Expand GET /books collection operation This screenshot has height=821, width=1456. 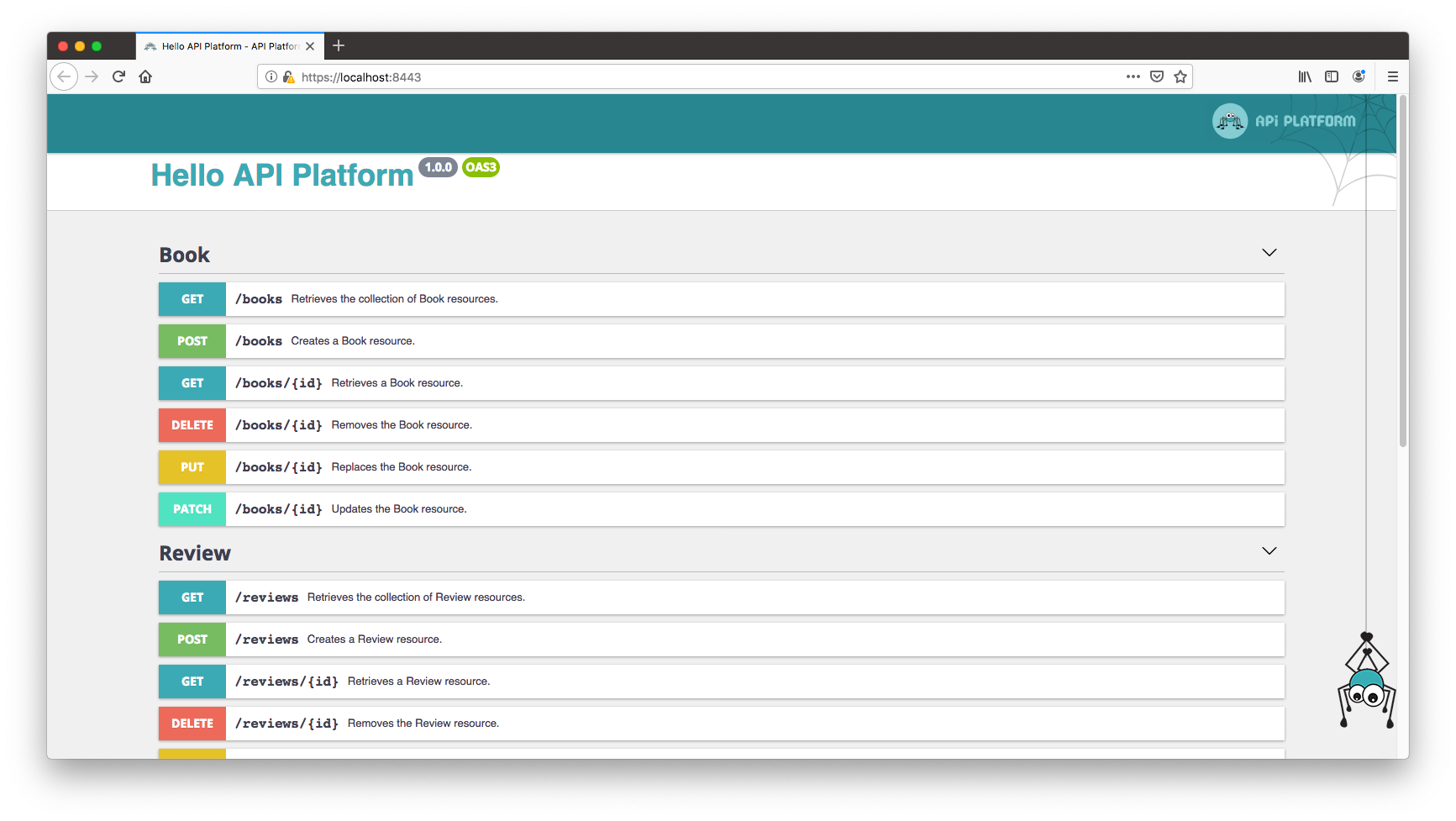pos(721,299)
